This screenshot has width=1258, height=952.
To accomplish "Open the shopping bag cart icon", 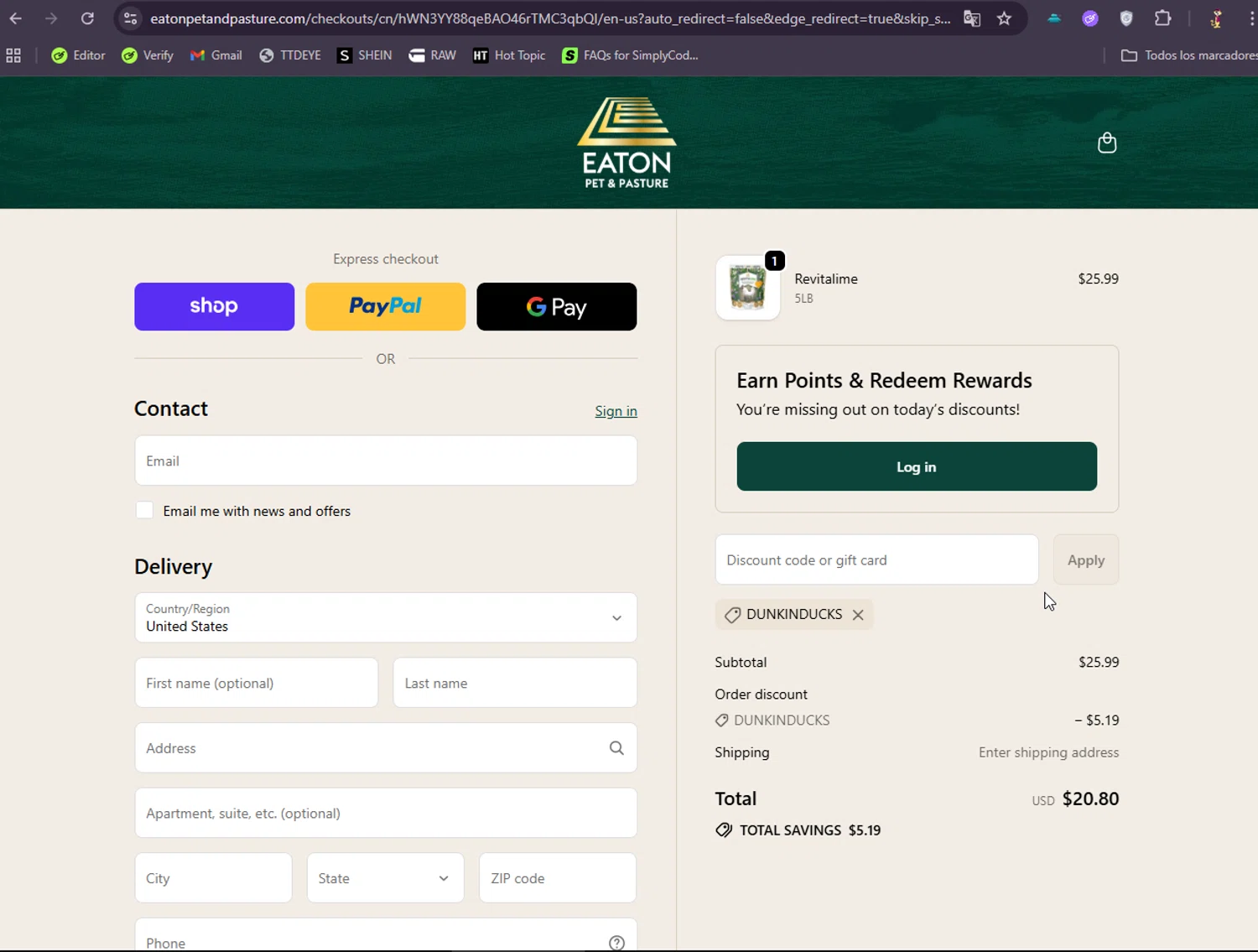I will pos(1107,143).
